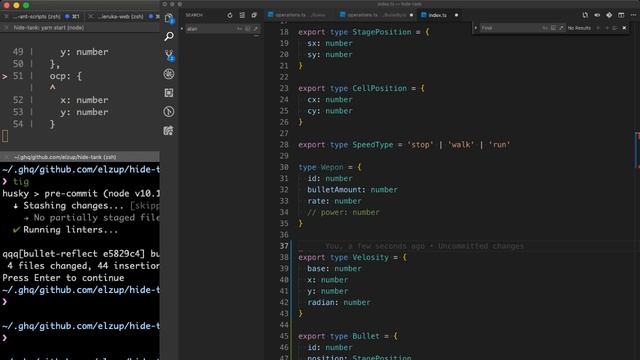Close the hide-tank yarn start terminal tab
Image resolution: width=640 pixels, height=360 pixels.
[x=6, y=28]
